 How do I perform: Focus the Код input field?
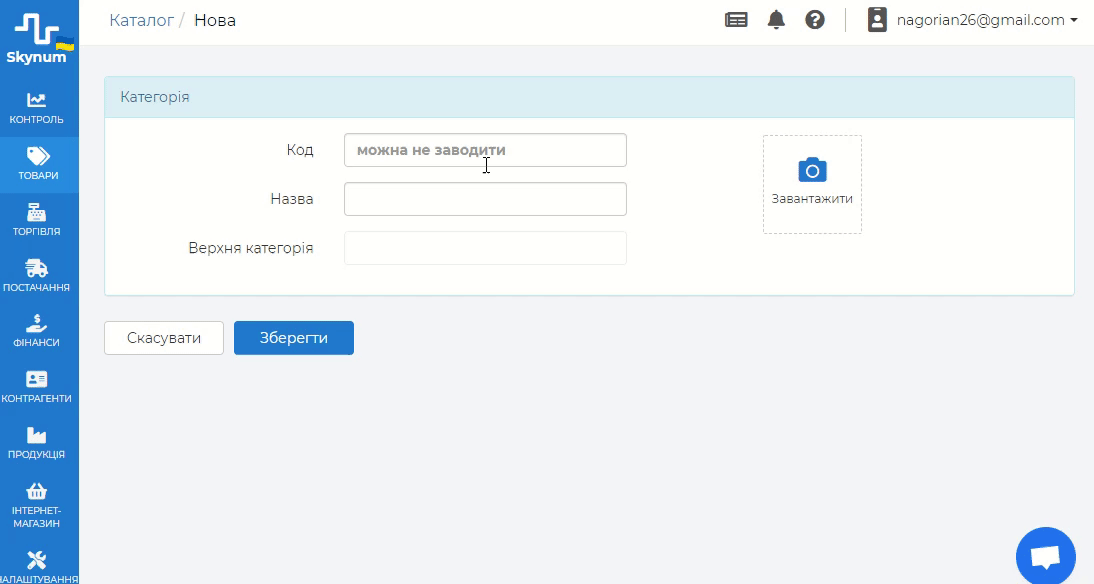(x=485, y=150)
